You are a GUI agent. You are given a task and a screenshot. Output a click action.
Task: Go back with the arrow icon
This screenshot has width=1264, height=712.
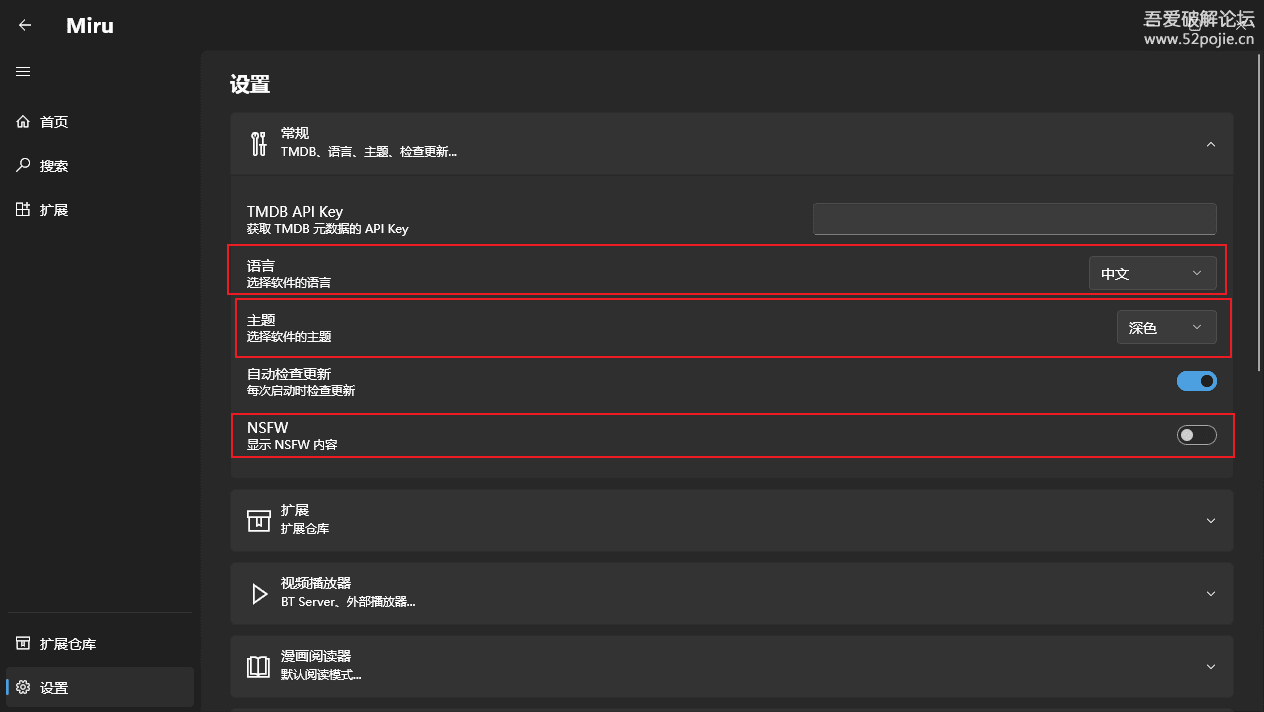point(25,26)
